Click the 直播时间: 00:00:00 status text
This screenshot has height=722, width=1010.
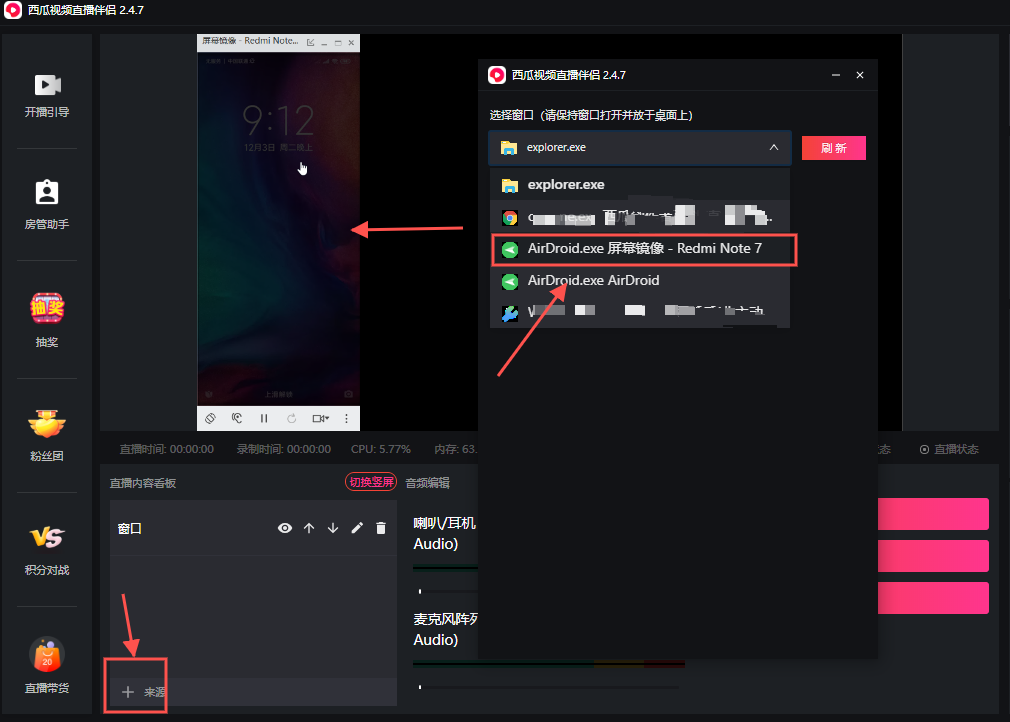coord(167,449)
